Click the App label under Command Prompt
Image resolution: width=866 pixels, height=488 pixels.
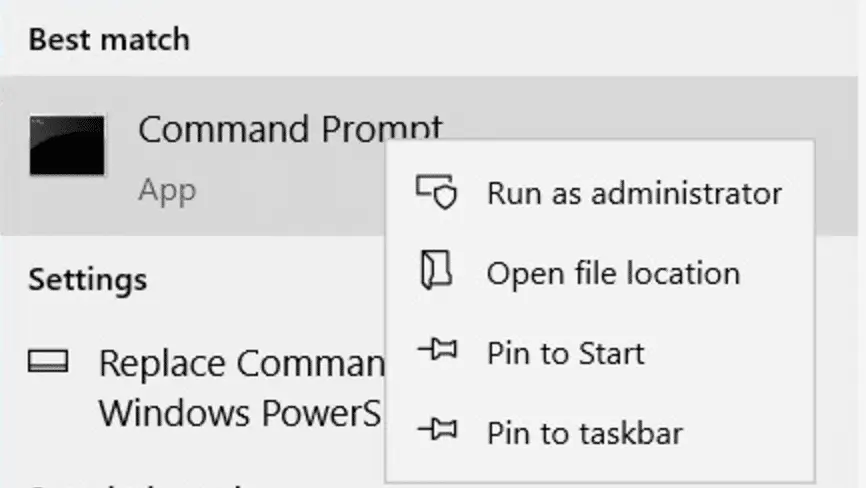click(x=167, y=189)
